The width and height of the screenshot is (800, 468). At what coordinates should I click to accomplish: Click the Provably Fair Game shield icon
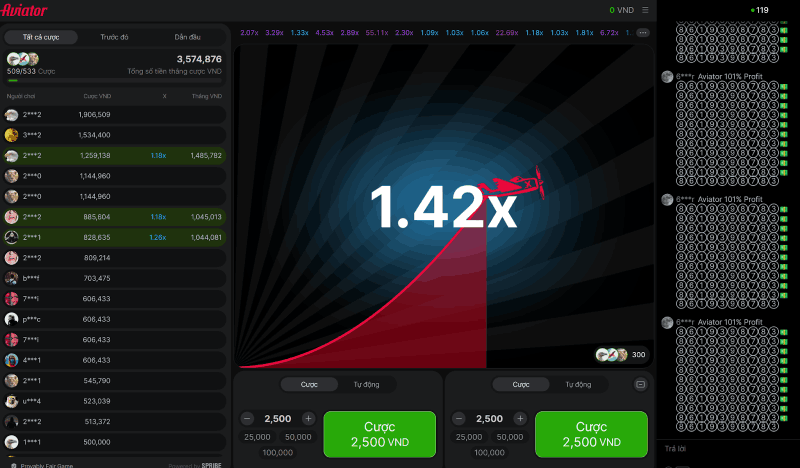(14, 465)
